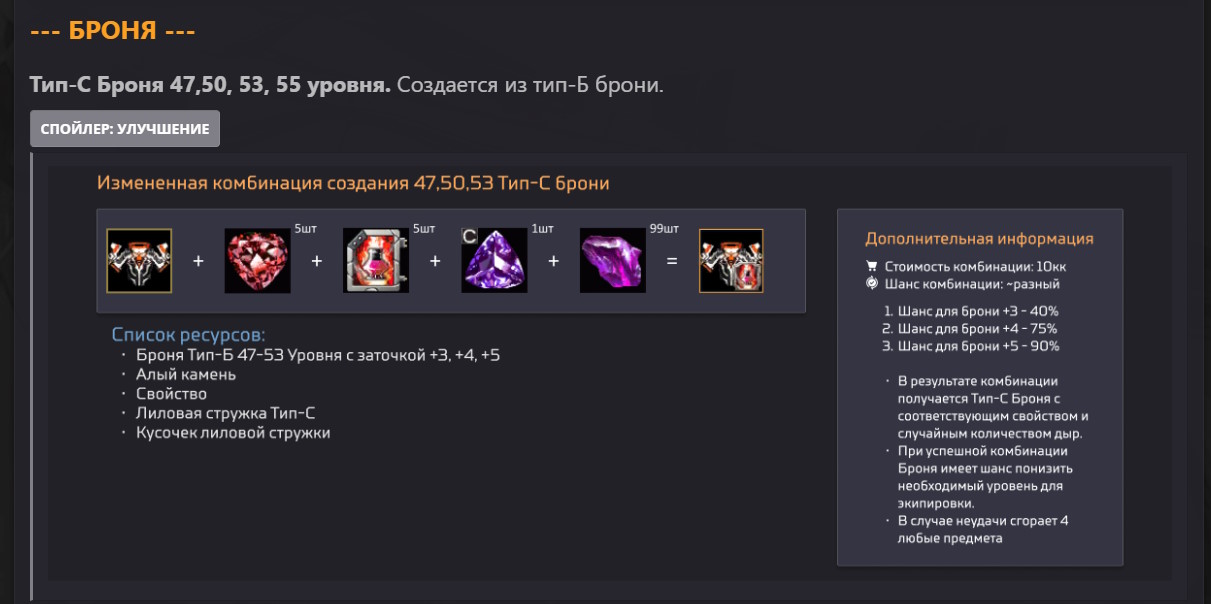Click the Дополнительная информация panel title
This screenshot has height=604, width=1211.
point(979,239)
